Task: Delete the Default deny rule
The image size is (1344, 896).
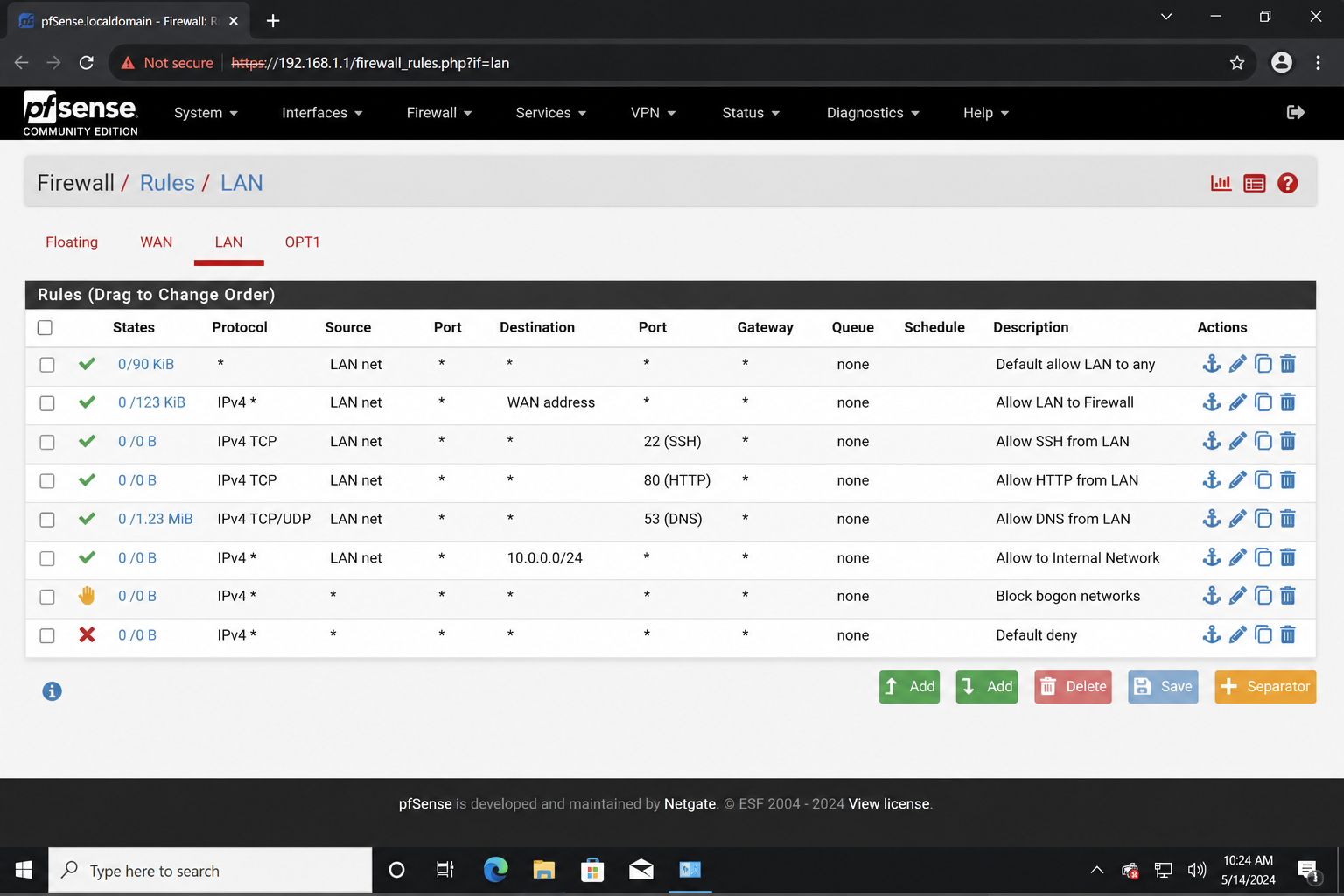Action: 1288,634
